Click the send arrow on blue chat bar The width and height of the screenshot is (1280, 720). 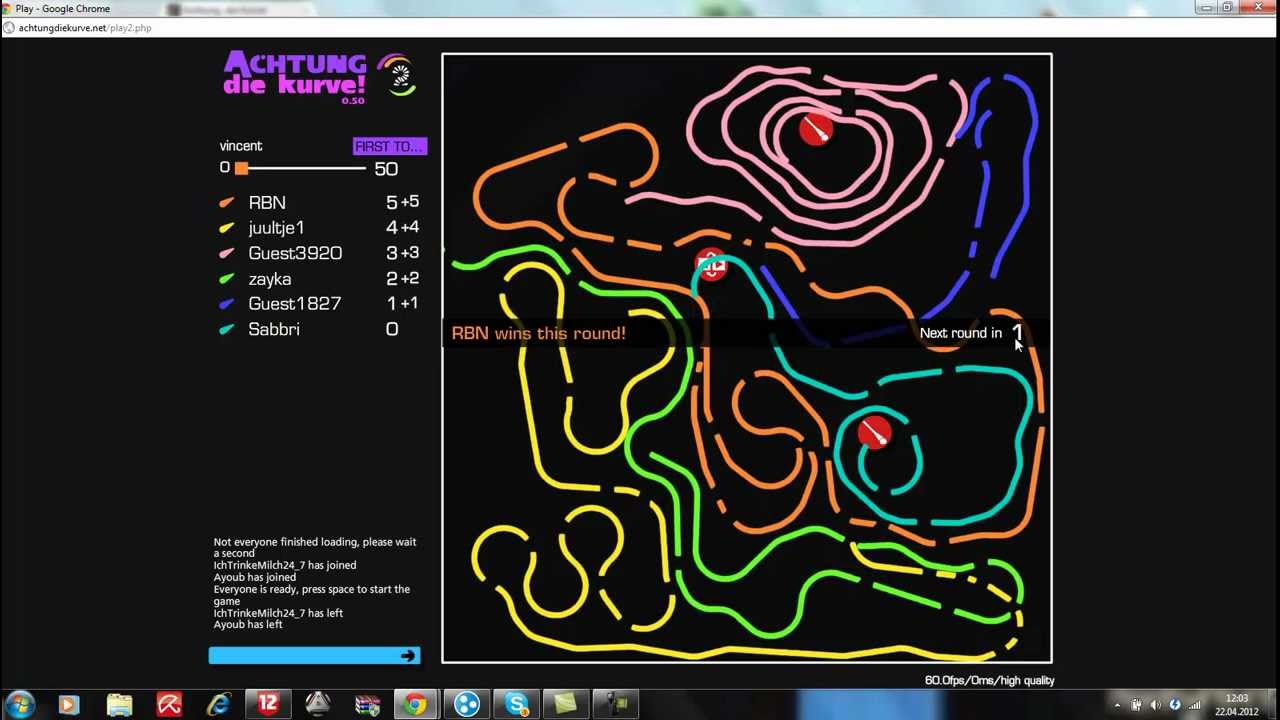[408, 656]
